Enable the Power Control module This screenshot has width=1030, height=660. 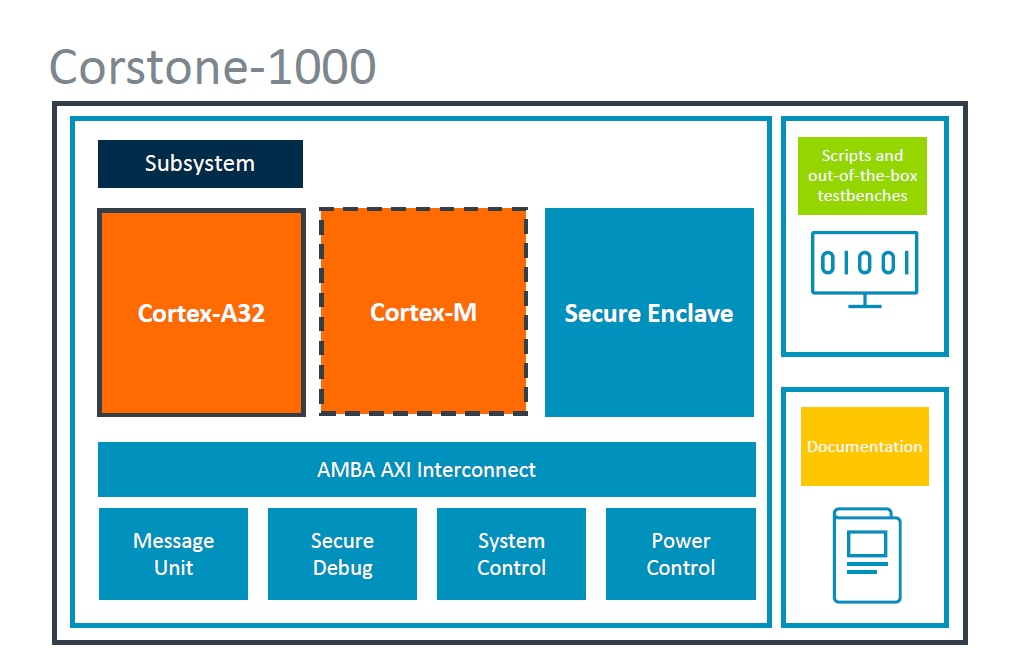[x=680, y=553]
